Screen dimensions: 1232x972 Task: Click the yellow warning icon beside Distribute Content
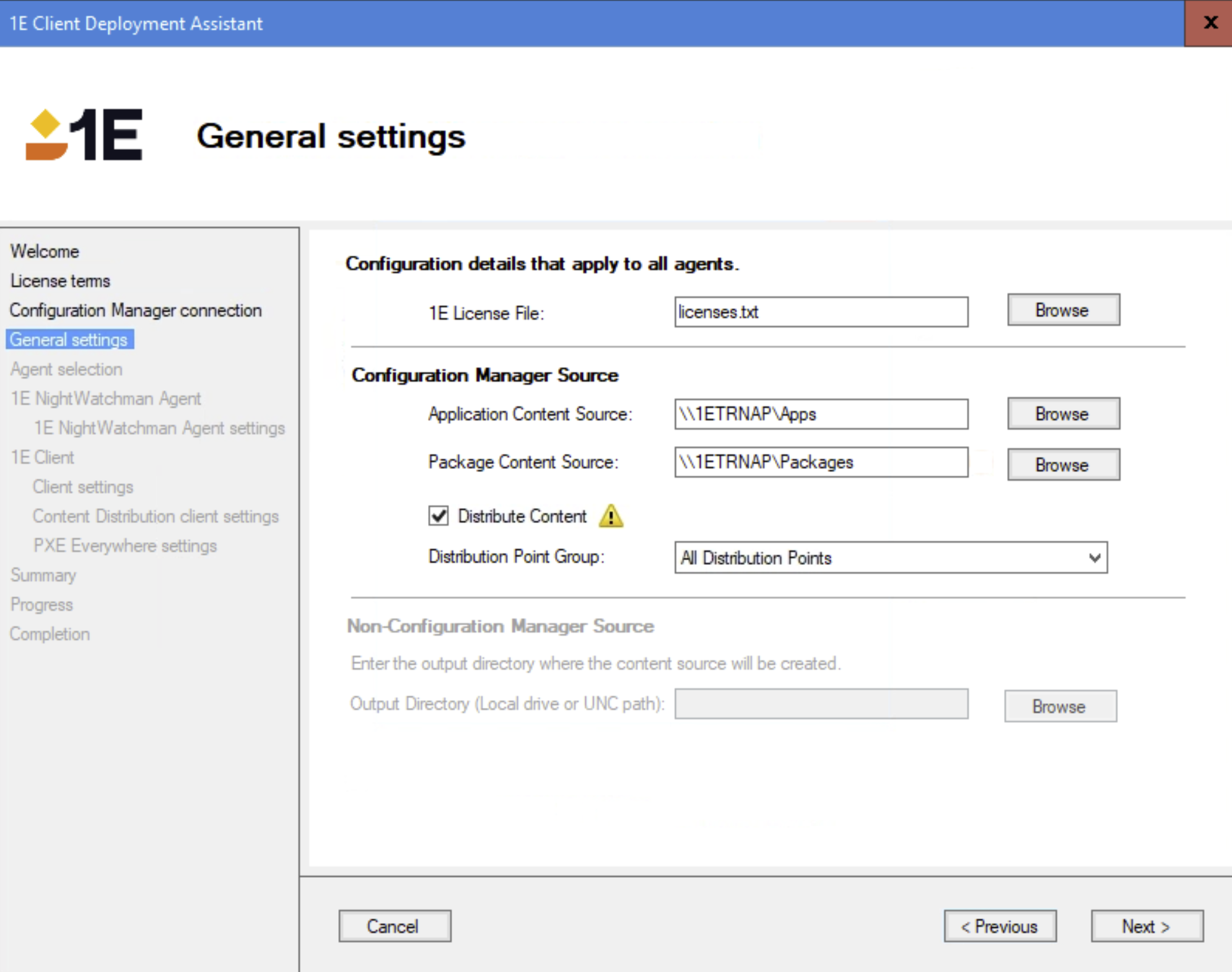(x=611, y=516)
